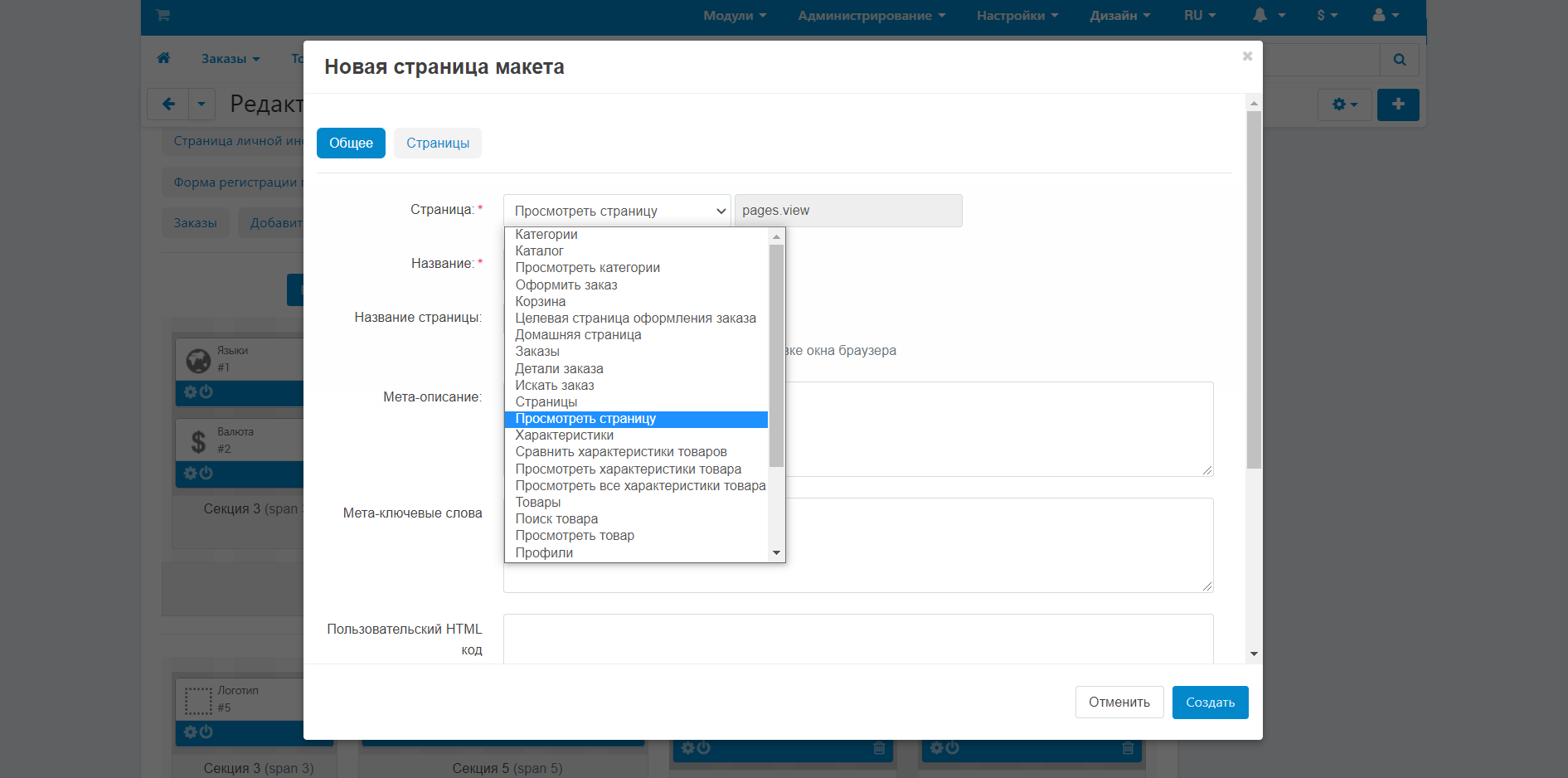Open the notifications bell icon
1568x778 pixels.
[x=1260, y=15]
